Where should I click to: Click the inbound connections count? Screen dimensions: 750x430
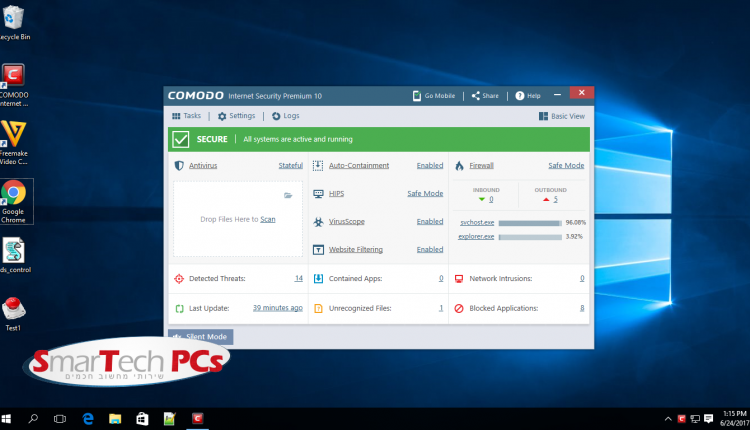click(x=491, y=199)
